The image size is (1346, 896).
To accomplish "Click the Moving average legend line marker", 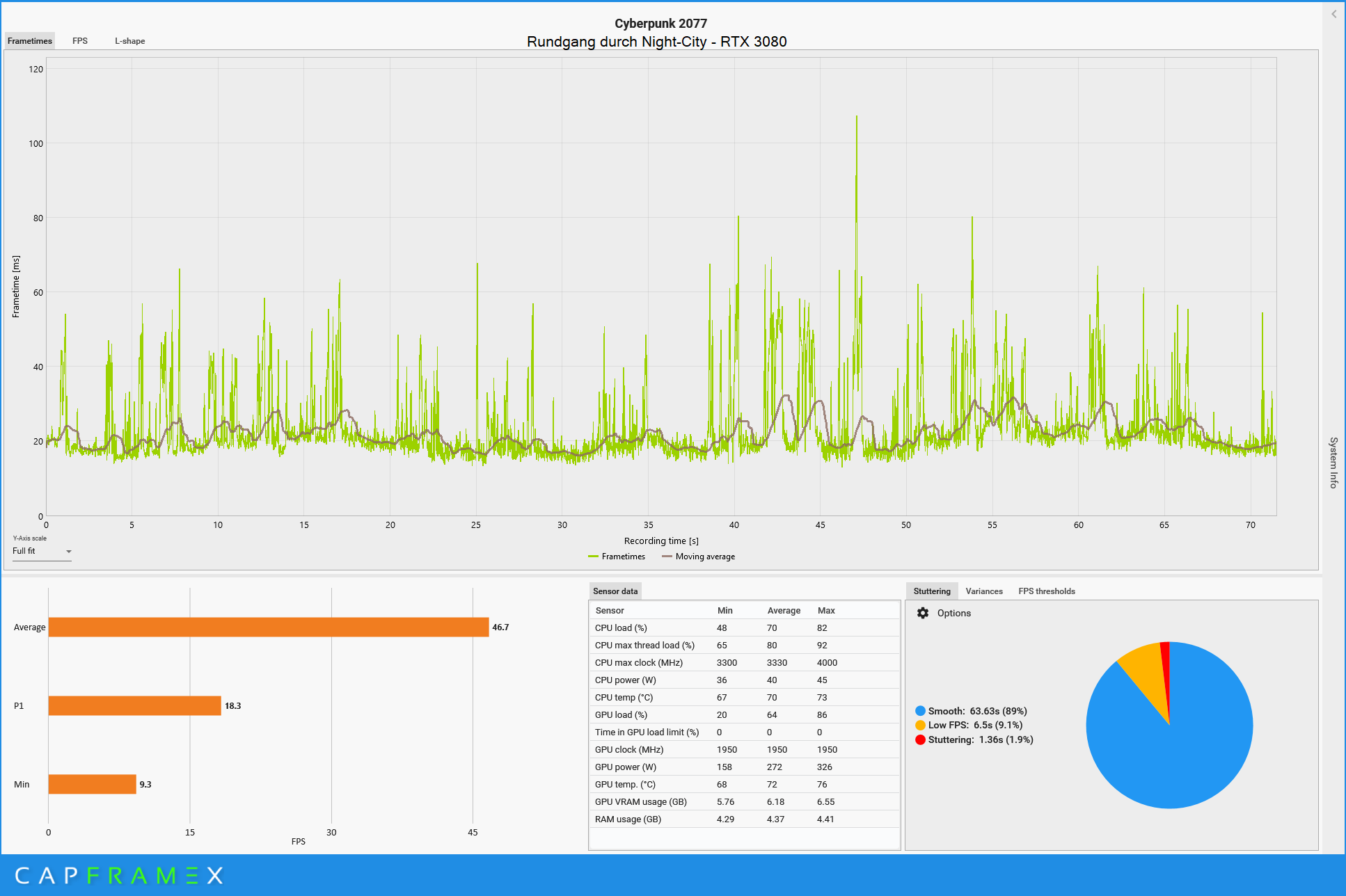I will 667,557.
